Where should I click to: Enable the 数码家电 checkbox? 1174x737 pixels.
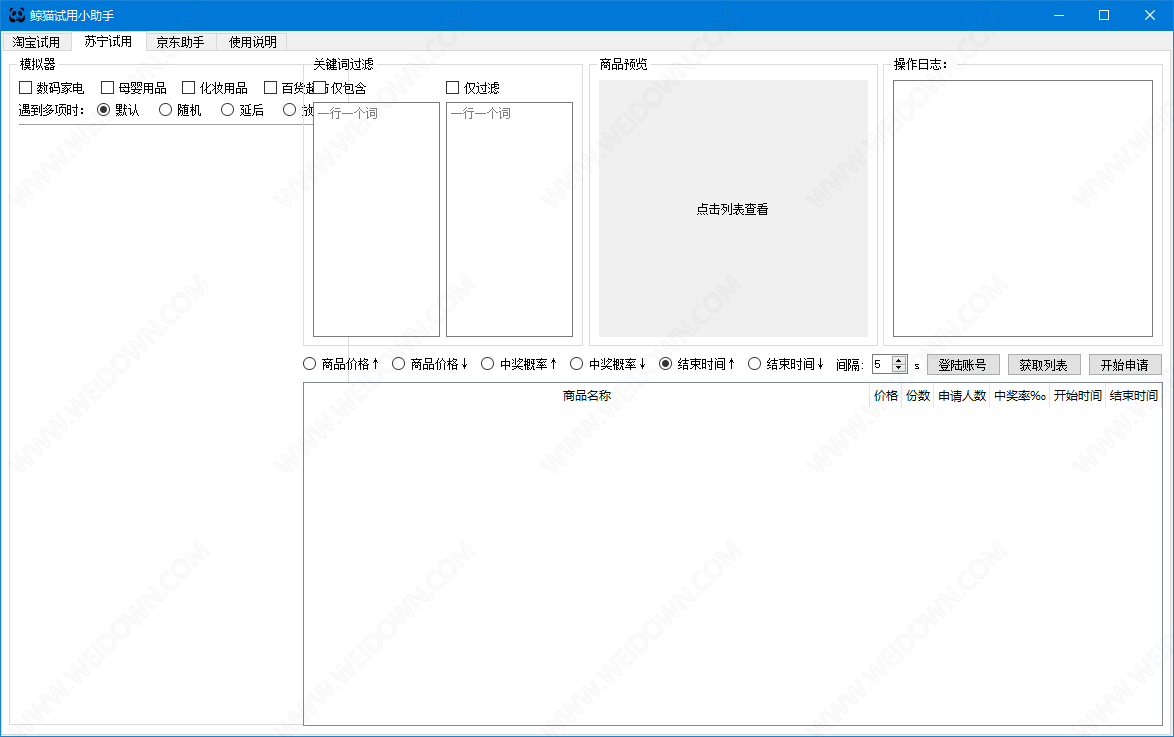click(26, 88)
